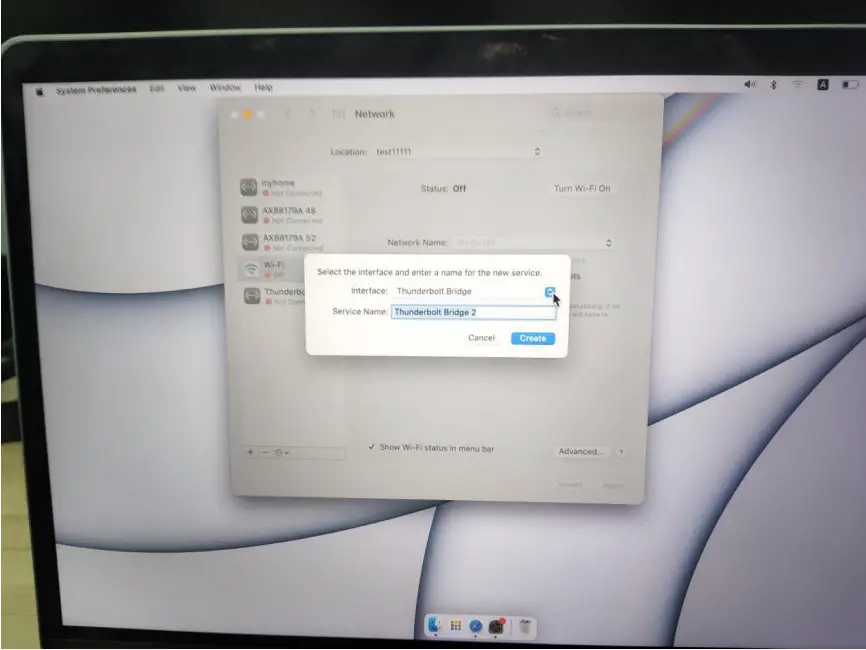The height and width of the screenshot is (650, 866).
Task: Click Cancel in the new service dialog
Action: [x=481, y=338]
